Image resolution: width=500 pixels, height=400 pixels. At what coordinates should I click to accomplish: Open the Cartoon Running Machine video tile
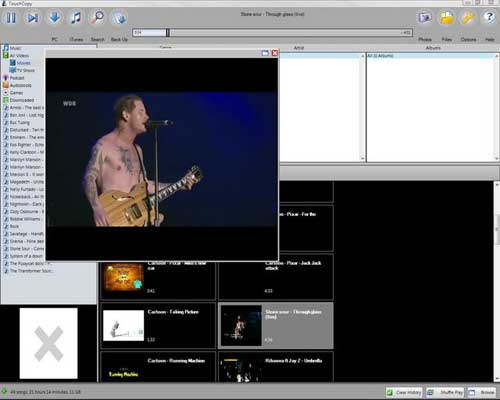tap(158, 367)
